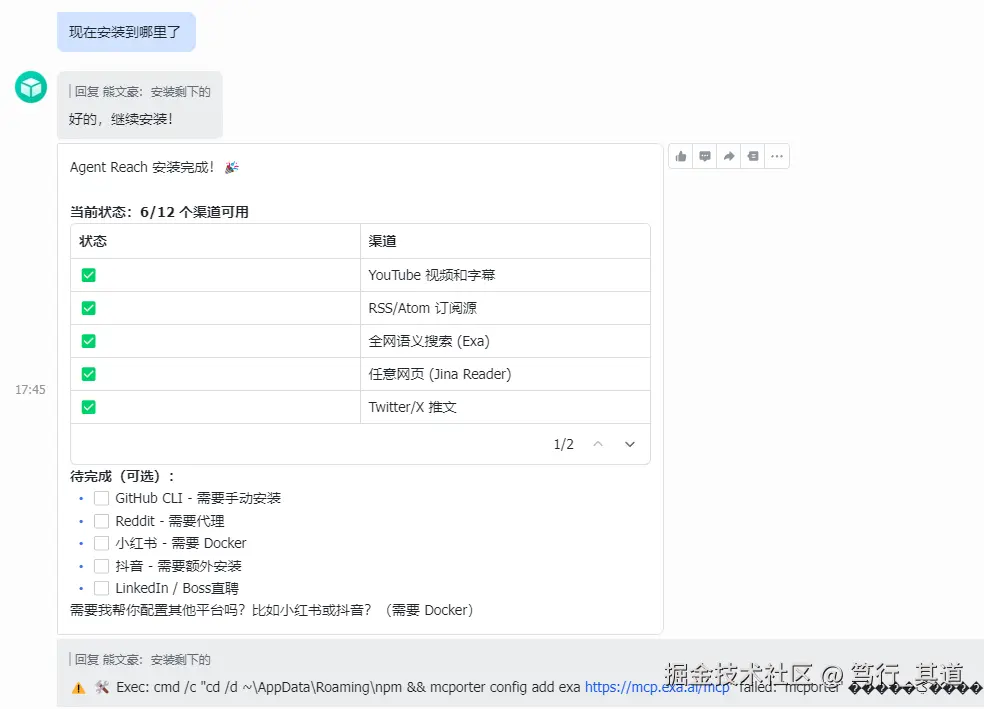Click the user message bubble 现在安装到哪里了
The height and width of the screenshot is (709, 984).
pos(126,32)
